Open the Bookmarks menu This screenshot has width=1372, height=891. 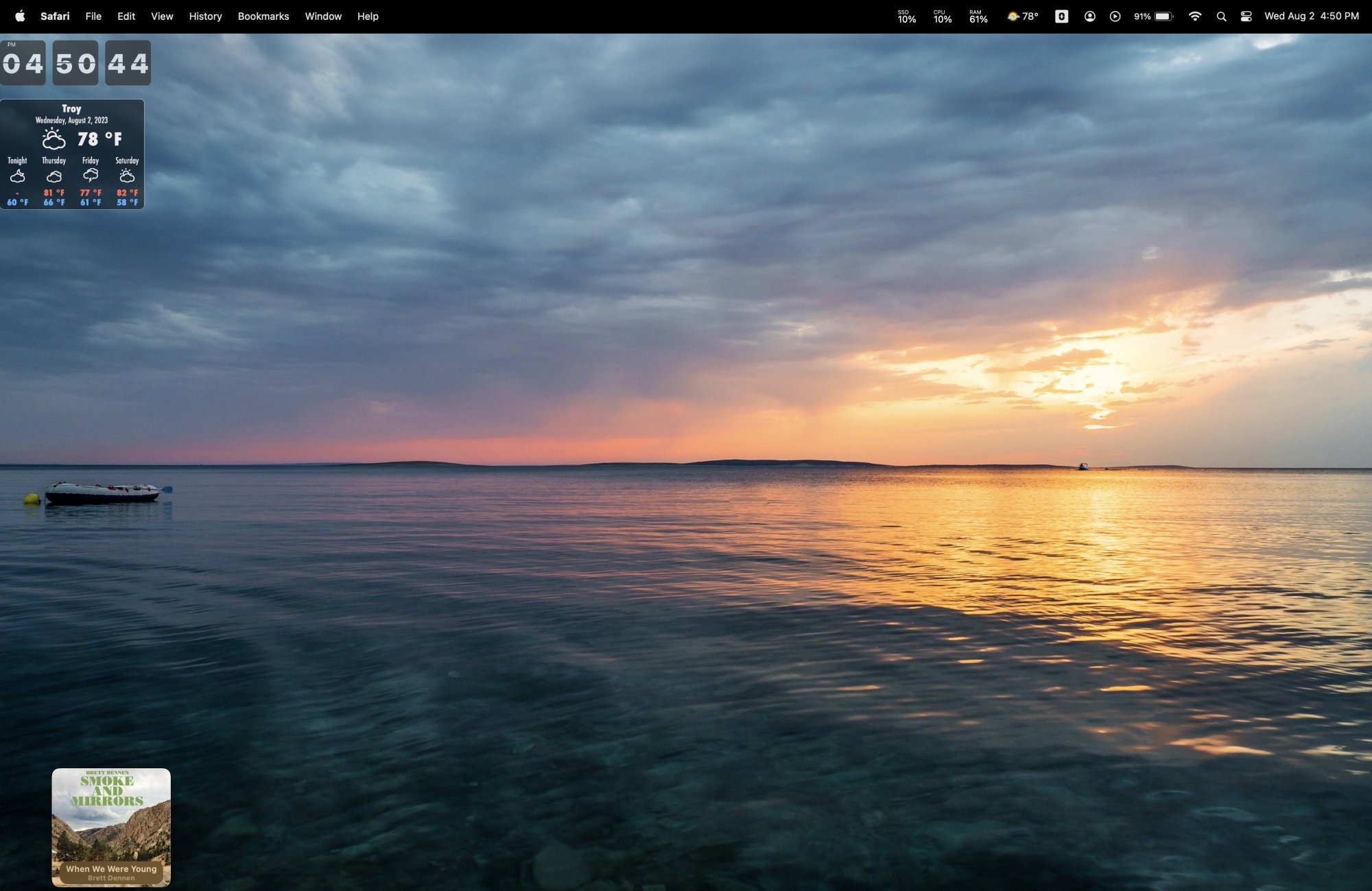(x=263, y=16)
